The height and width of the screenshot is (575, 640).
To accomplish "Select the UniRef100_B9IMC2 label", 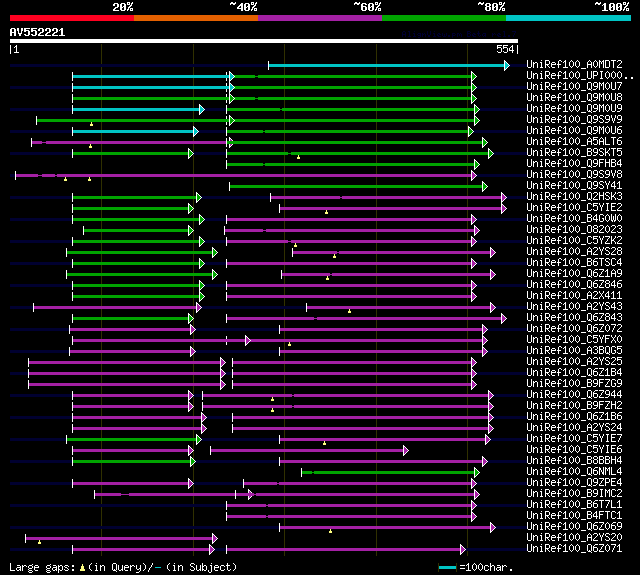I will pos(574,494).
